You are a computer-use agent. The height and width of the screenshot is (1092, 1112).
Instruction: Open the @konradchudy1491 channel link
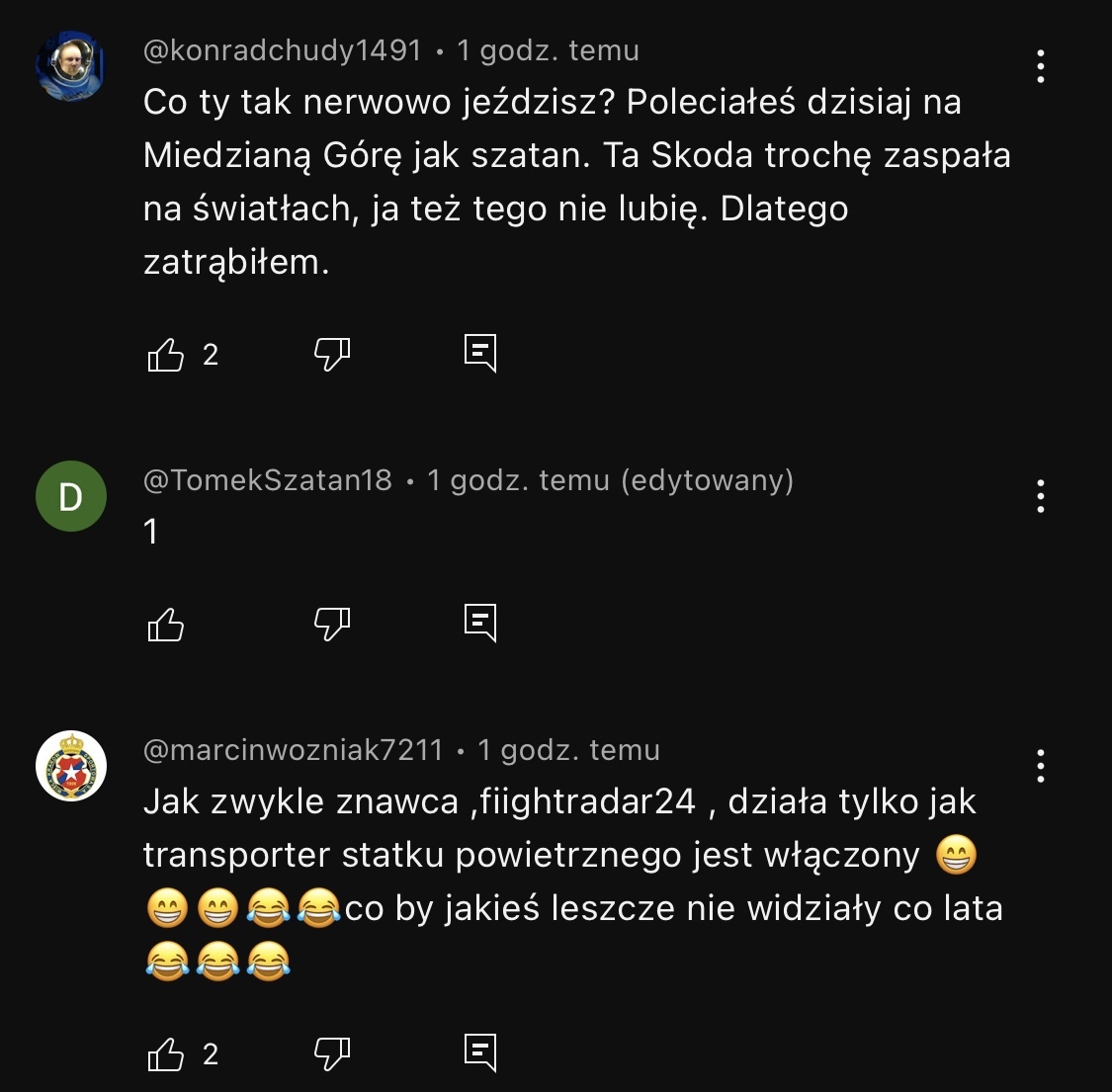[283, 50]
